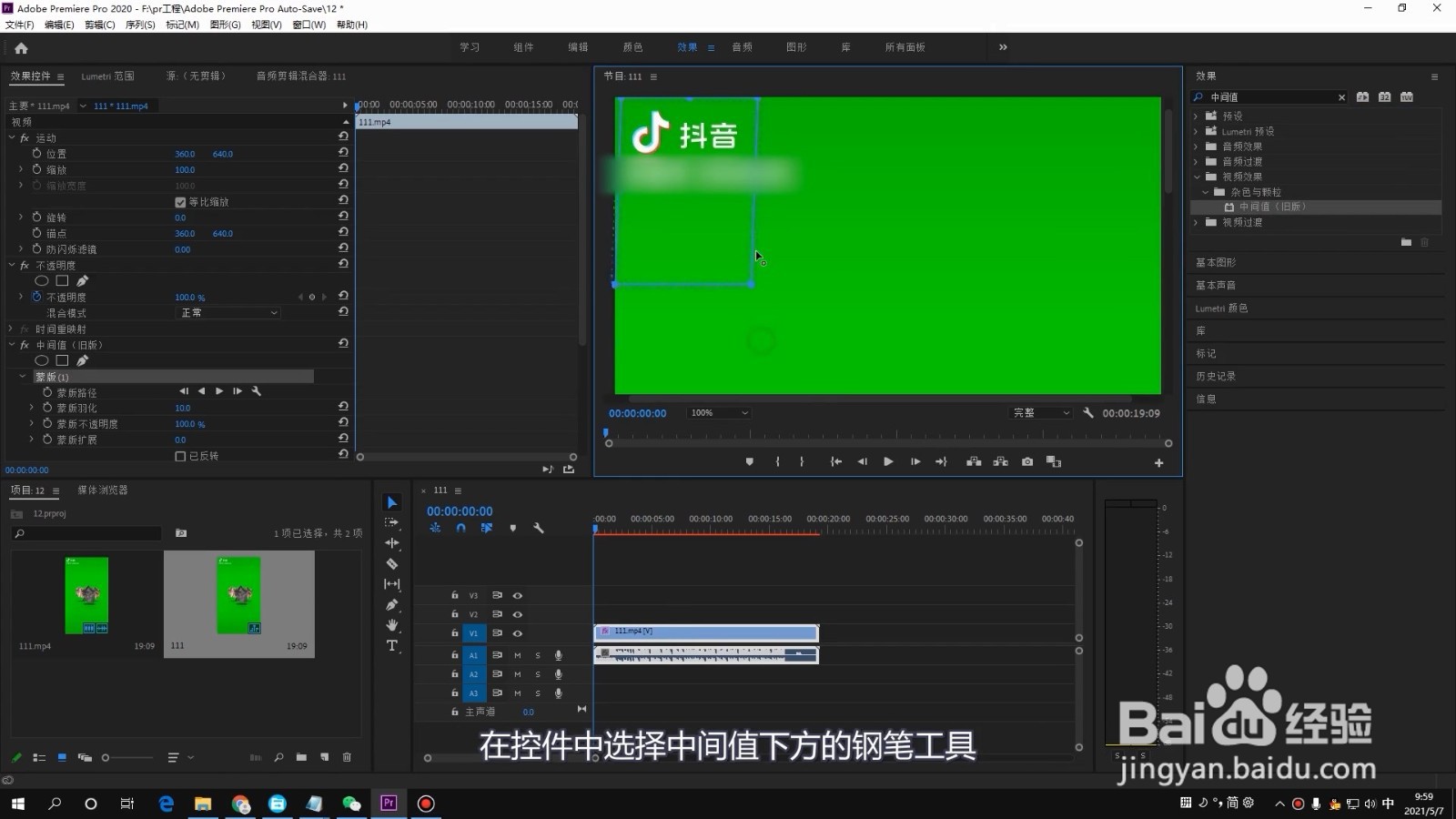Expand 预设 folder in effects panel
Viewport: 1456px width, 819px height.
click(1196, 116)
